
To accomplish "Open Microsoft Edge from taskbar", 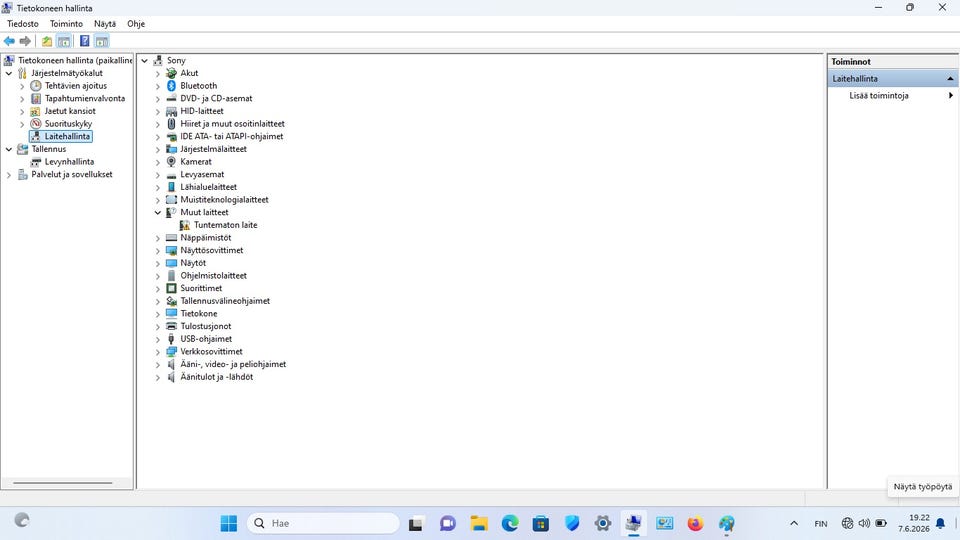I will coord(509,523).
